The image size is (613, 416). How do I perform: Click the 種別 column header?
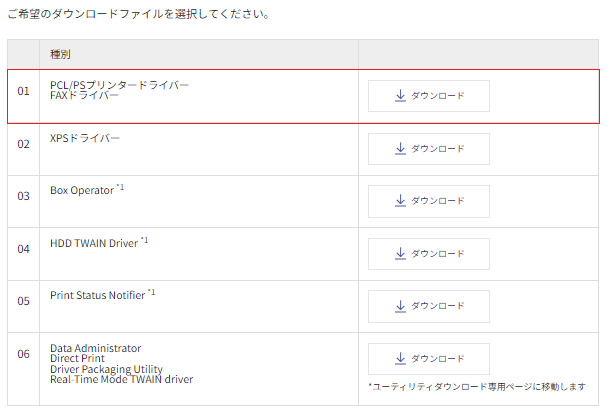tap(60, 54)
